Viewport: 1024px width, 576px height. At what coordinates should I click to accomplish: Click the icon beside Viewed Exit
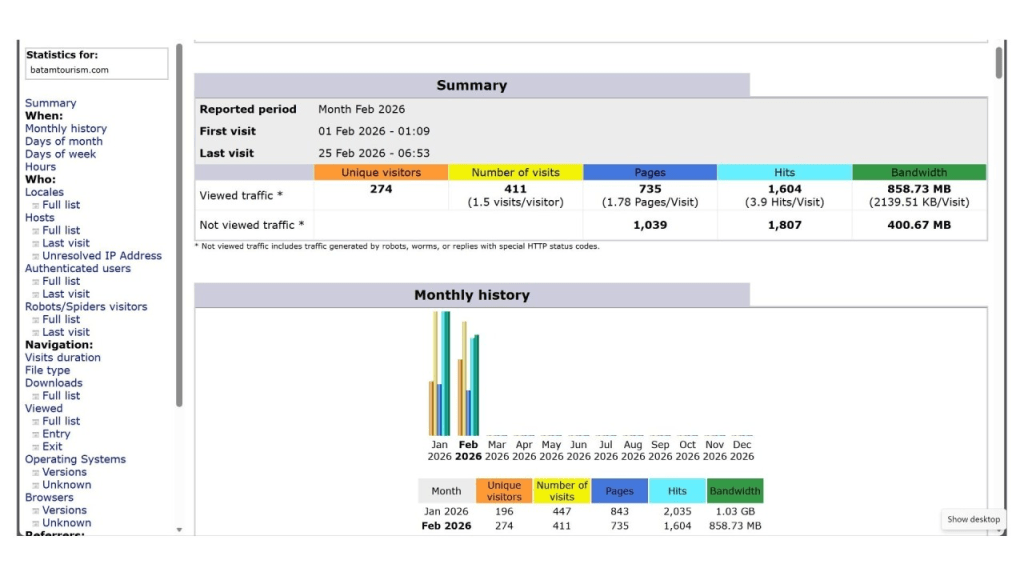pyautogui.click(x=36, y=447)
